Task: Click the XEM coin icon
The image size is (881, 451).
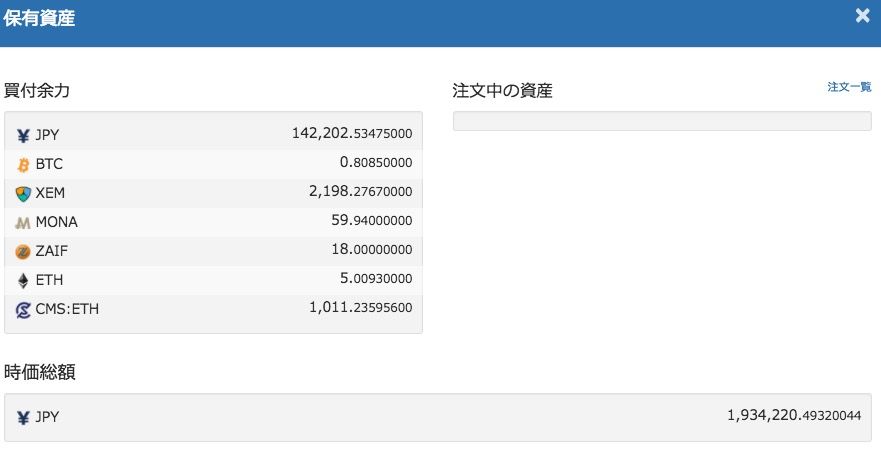Action: tap(23, 194)
